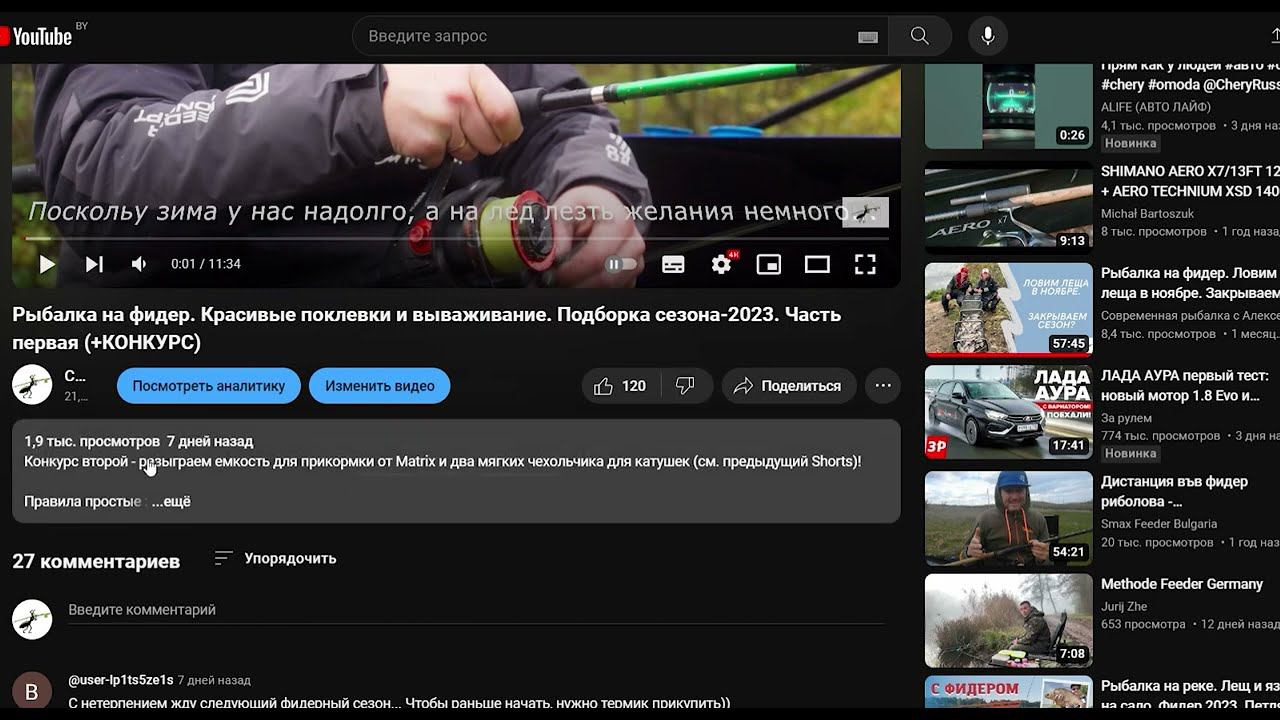Expand description with "...ещё"
The height and width of the screenshot is (720, 1280).
[x=171, y=502]
